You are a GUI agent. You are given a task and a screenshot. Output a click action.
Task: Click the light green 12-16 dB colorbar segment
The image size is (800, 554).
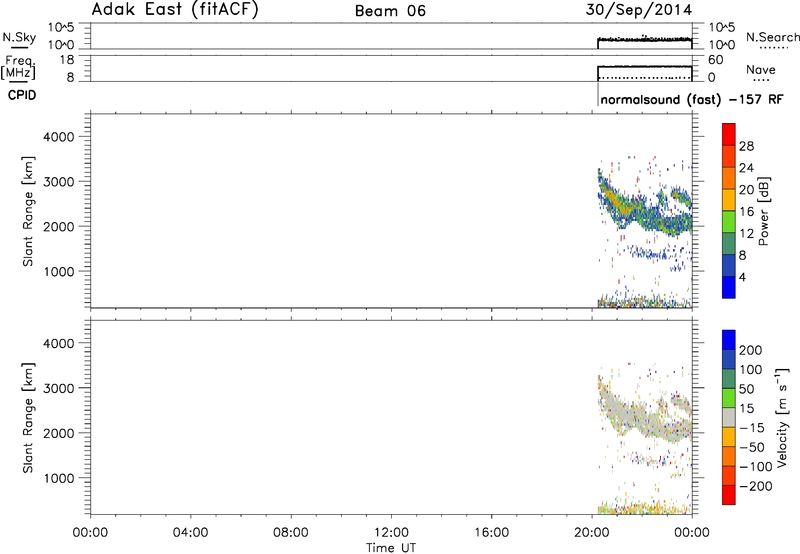729,221
